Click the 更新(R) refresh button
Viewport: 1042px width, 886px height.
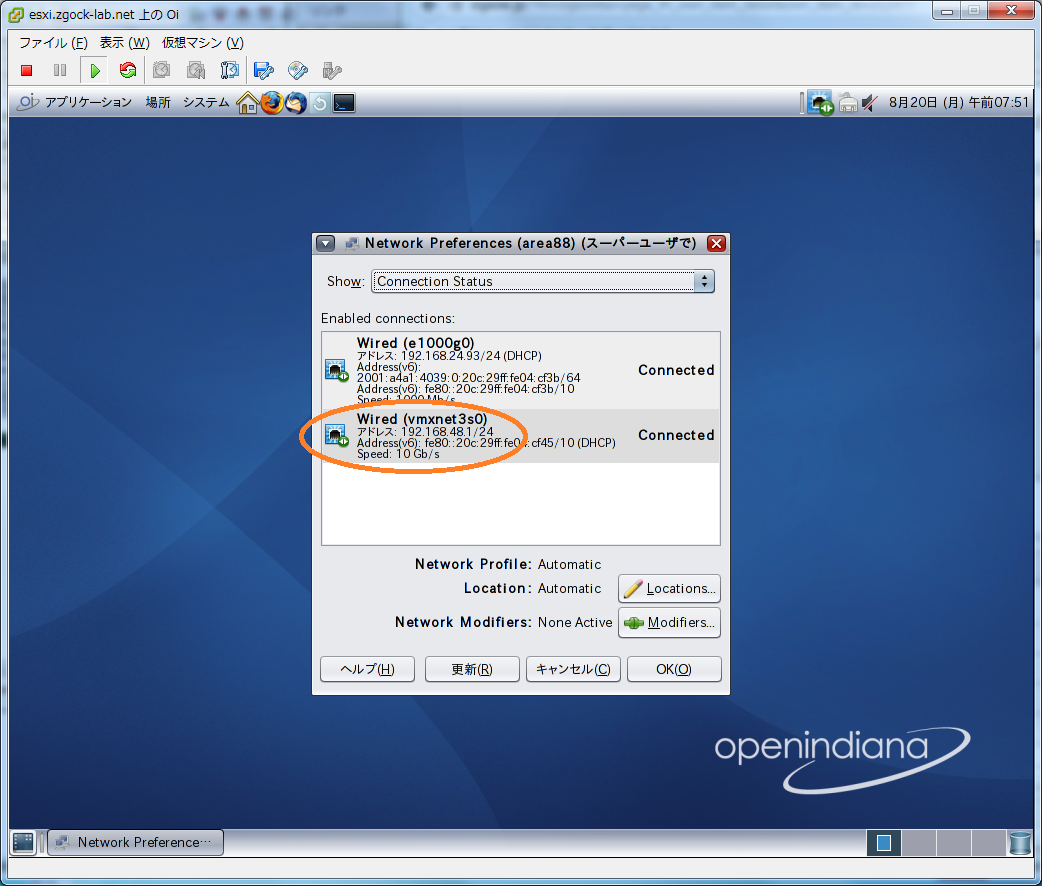472,669
